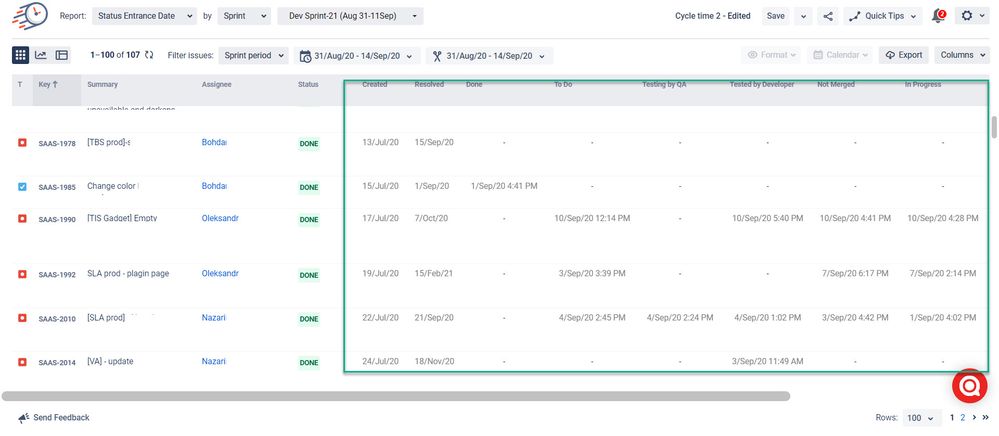The height and width of the screenshot is (436, 999).
Task: Click the Created column header
Action: [x=375, y=84]
